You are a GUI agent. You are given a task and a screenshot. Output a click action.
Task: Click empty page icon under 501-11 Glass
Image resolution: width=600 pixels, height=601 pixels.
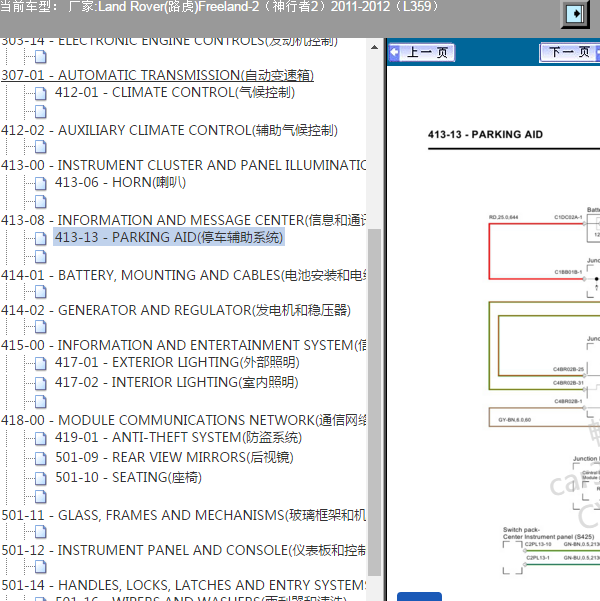coord(41,532)
